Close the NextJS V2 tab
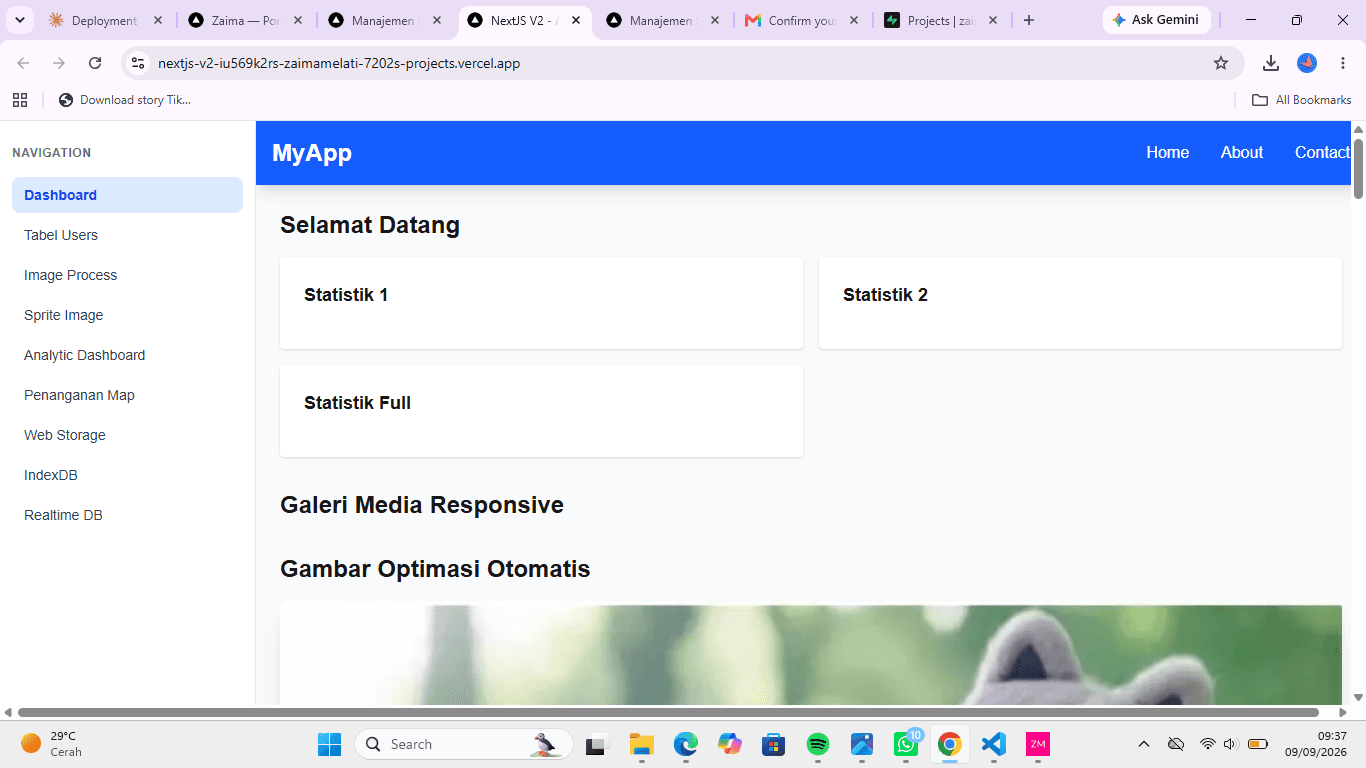The height and width of the screenshot is (768, 1366). tap(576, 20)
